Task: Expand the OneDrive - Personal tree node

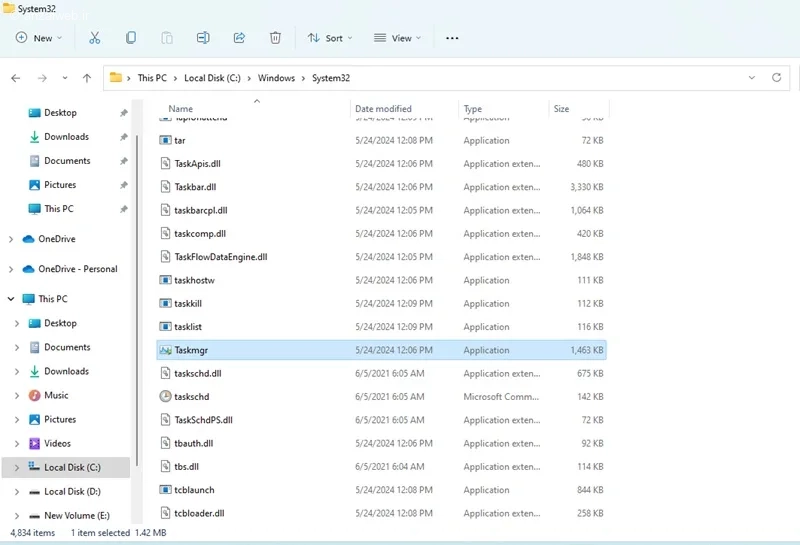Action: point(11,269)
